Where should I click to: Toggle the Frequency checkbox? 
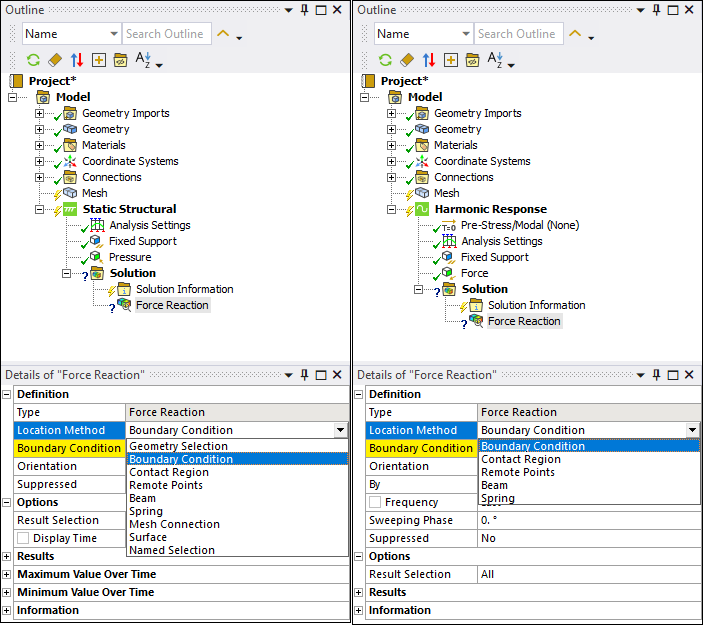pos(375,502)
